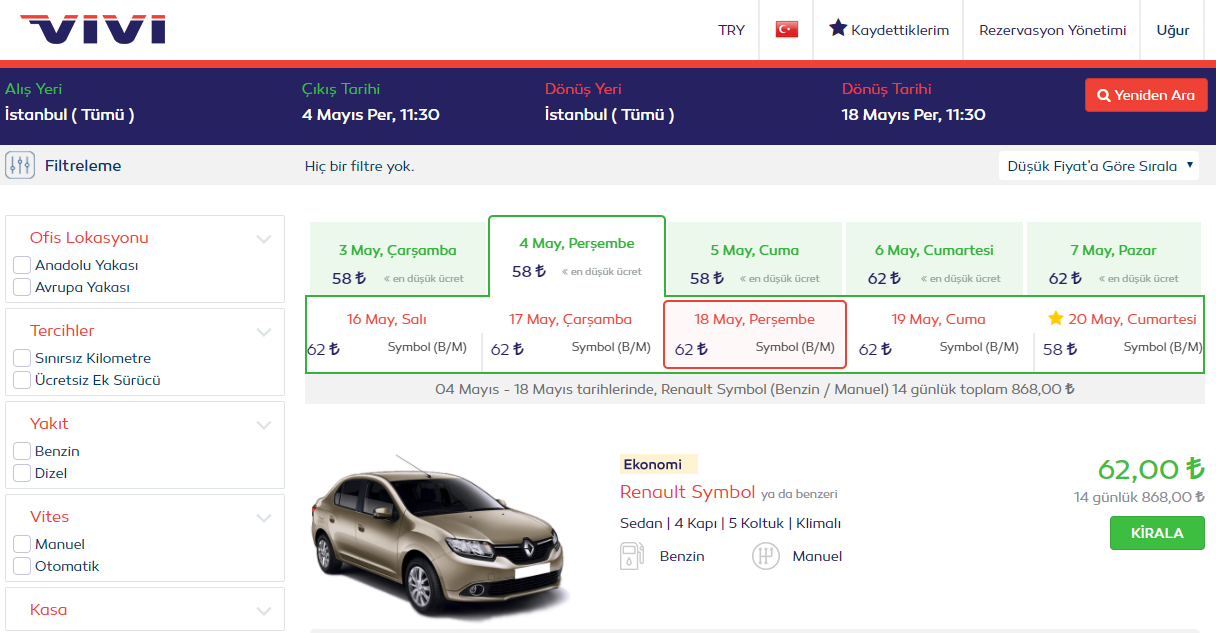Click 'Hiç bir filtre yok.' text

click(x=359, y=166)
